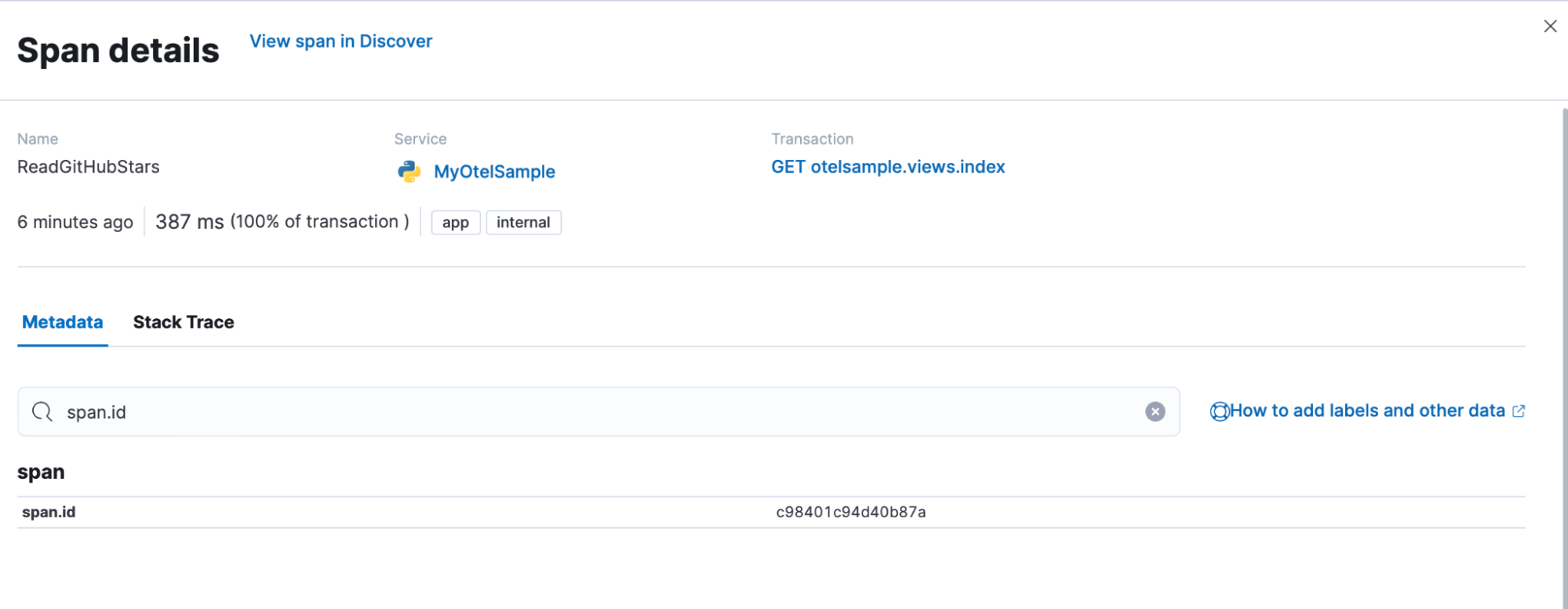Click the lifebuoy help icon
Screen dimensions: 1568x609
coord(1219,411)
